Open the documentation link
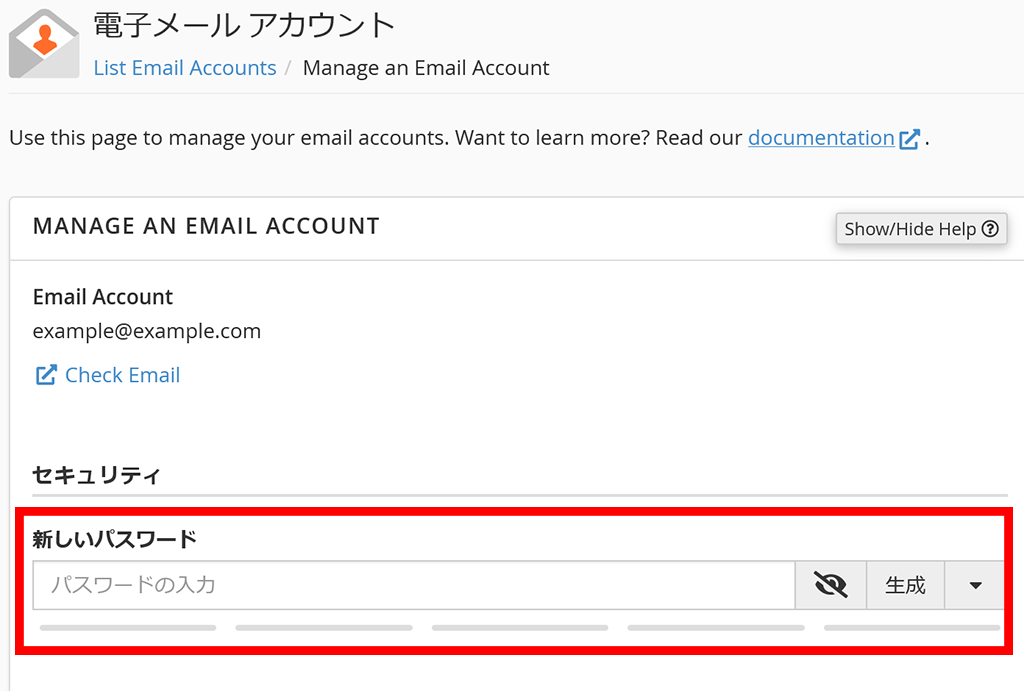1024x691 pixels. point(821,138)
